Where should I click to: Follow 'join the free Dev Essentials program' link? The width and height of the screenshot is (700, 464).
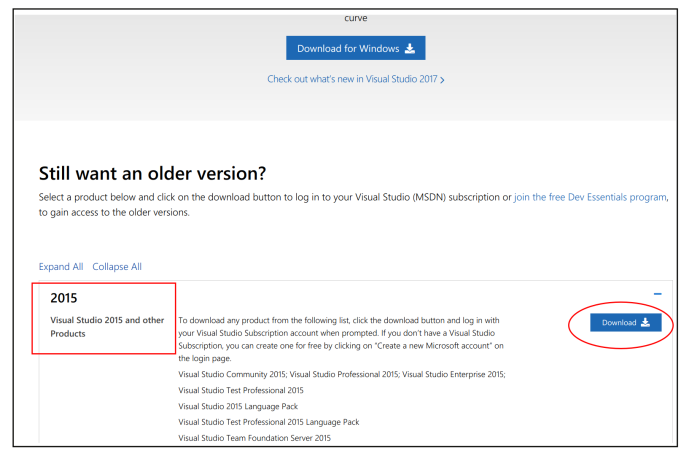point(590,198)
